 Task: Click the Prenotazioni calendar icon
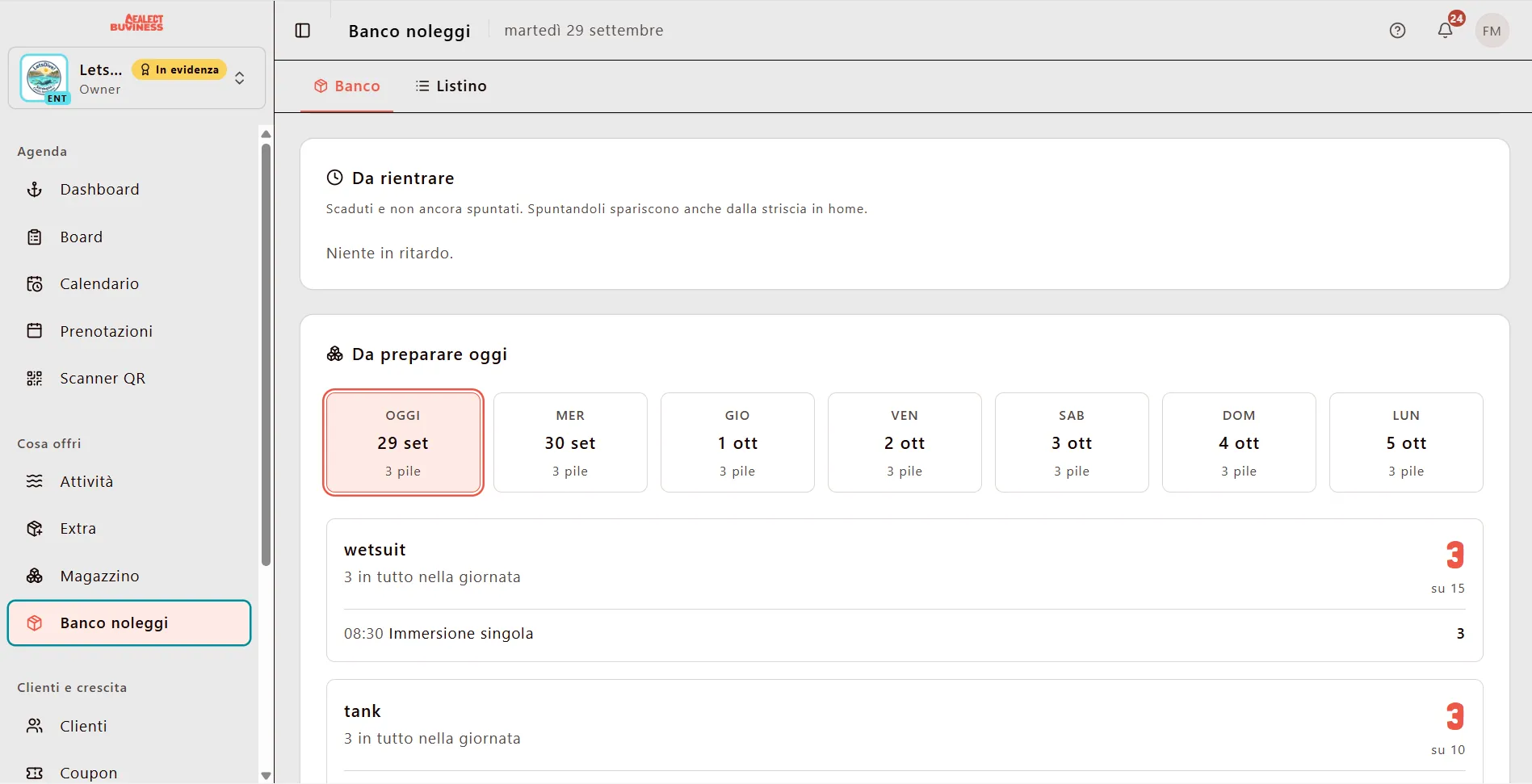pyautogui.click(x=35, y=331)
